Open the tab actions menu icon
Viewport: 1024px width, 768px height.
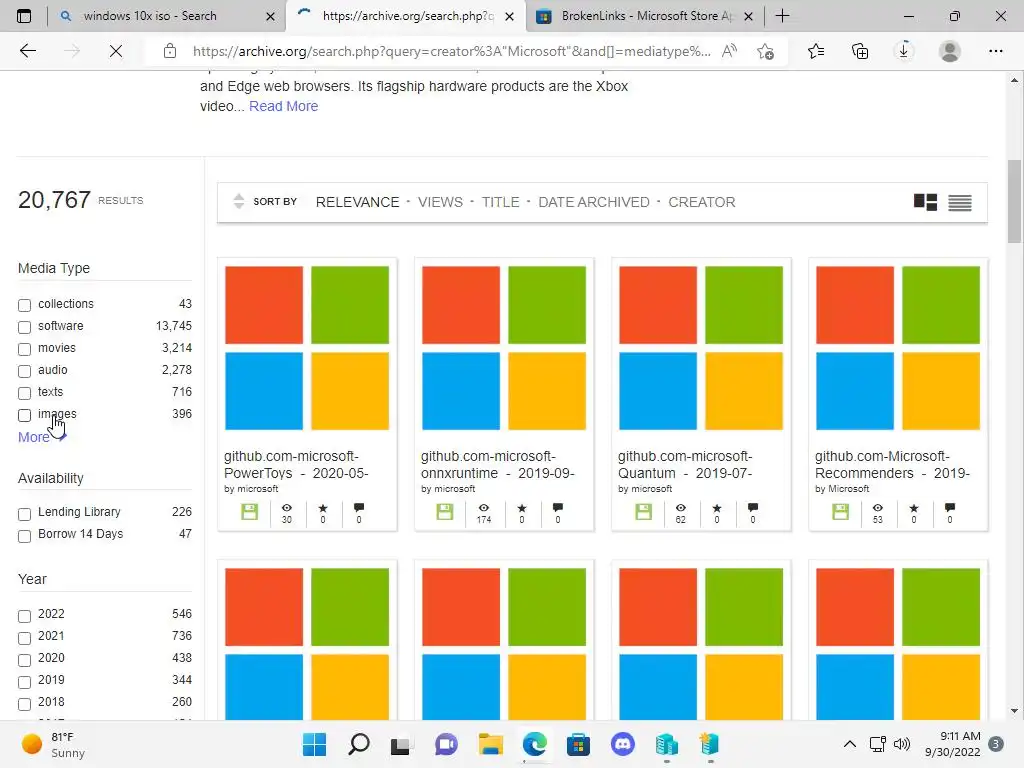point(24,16)
